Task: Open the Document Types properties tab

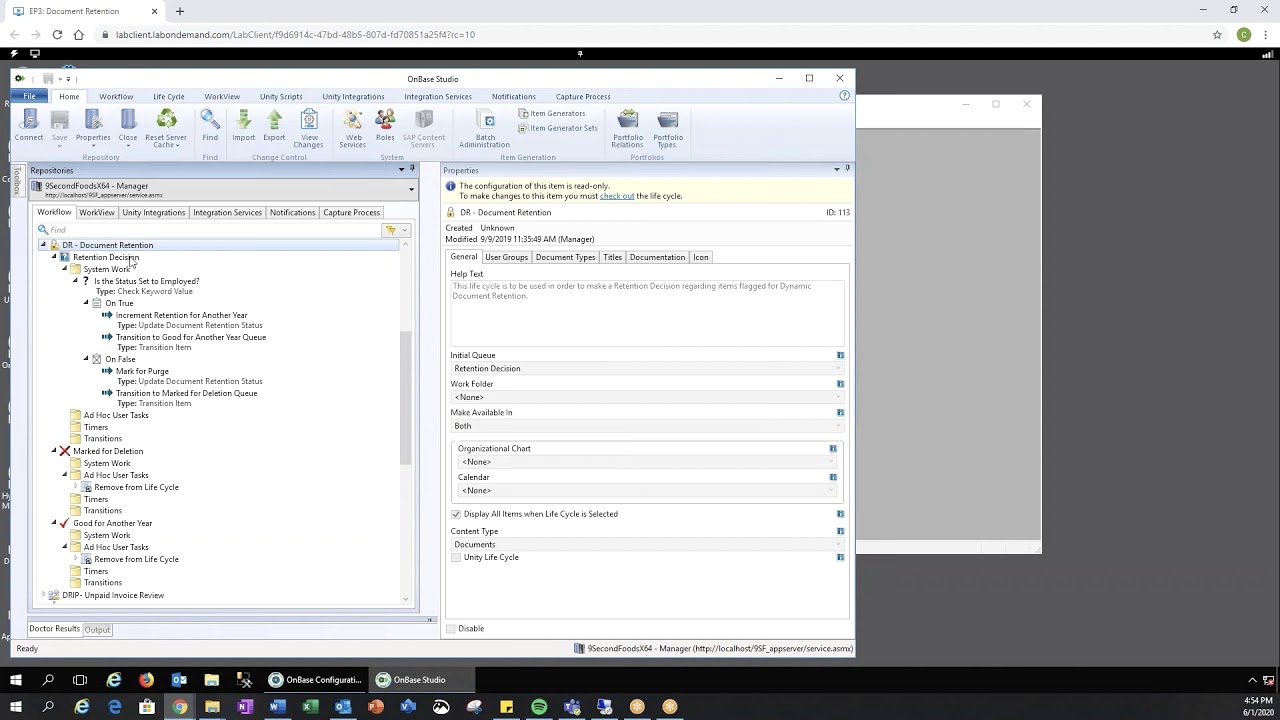Action: (x=565, y=257)
